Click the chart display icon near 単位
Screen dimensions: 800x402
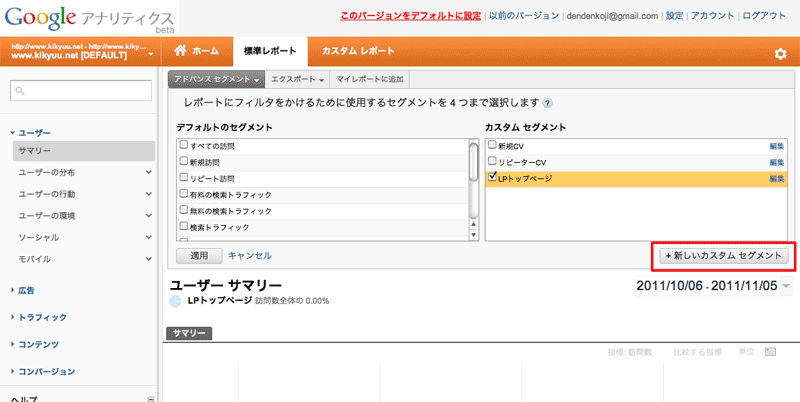click(770, 352)
